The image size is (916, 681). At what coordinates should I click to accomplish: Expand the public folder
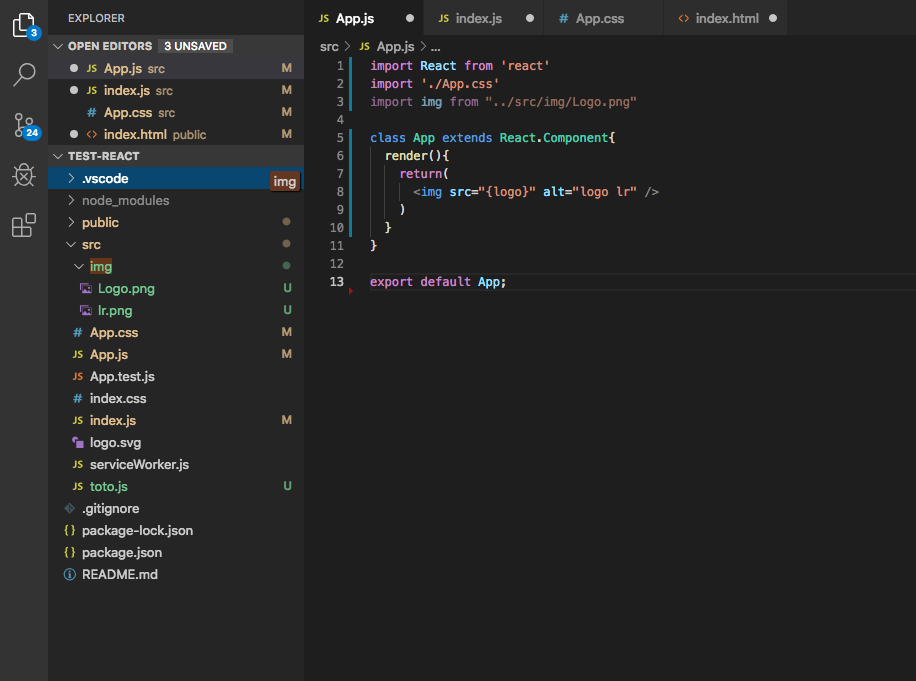[71, 222]
